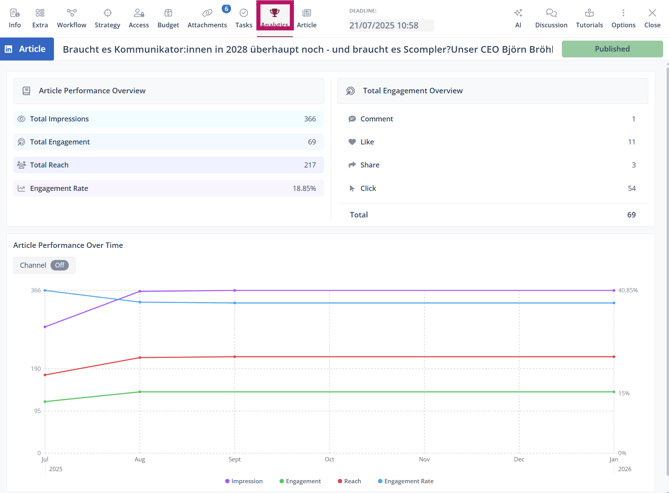Switch to the Analytics tab
Image resolution: width=669 pixels, height=493 pixels.
(274, 17)
